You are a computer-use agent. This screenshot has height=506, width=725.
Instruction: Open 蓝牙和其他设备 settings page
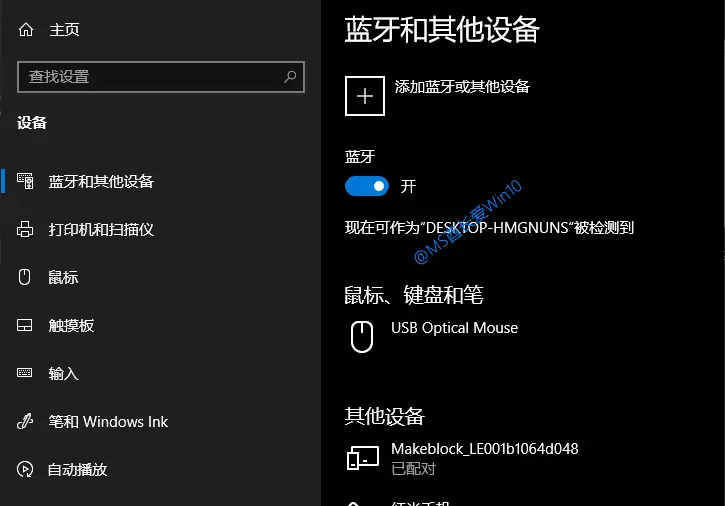(x=101, y=181)
